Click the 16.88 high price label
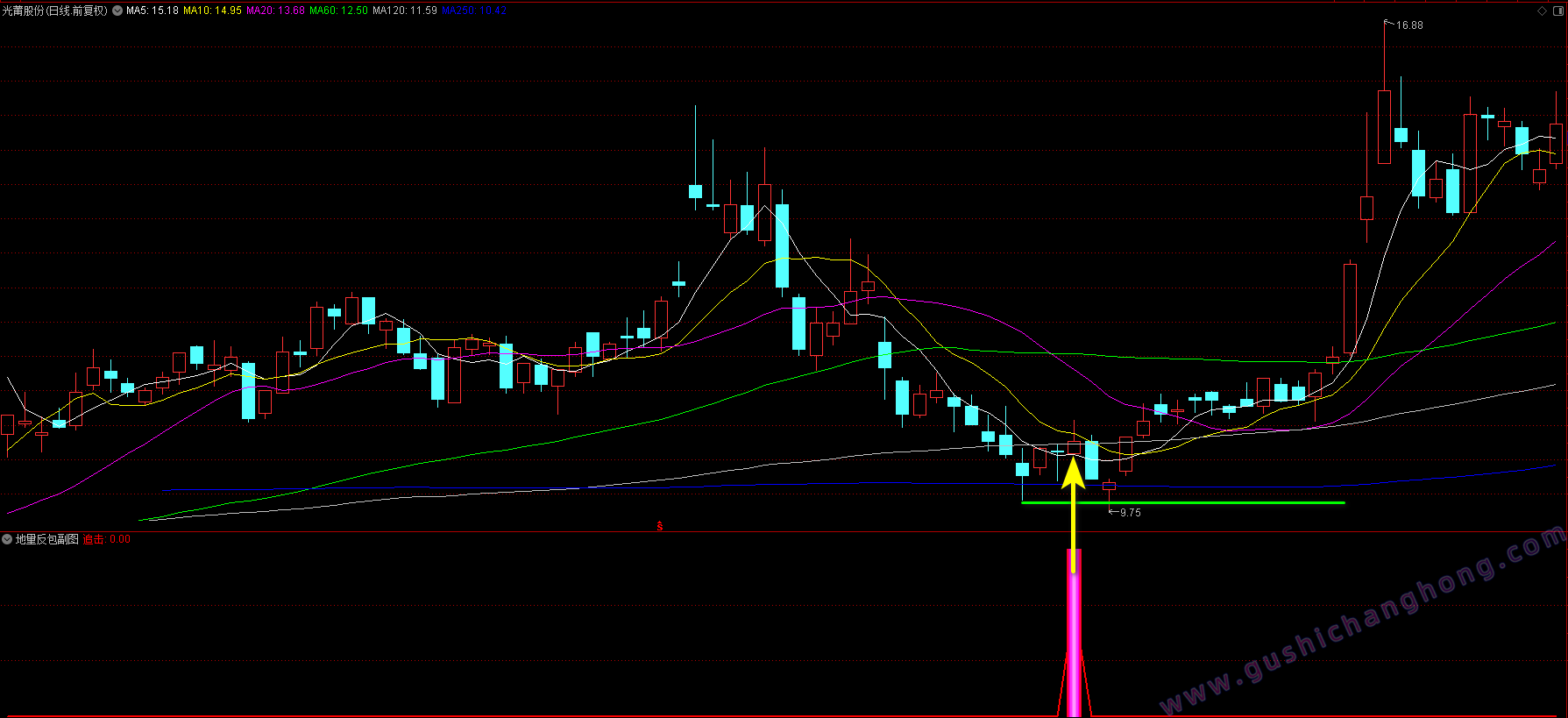 (1409, 25)
